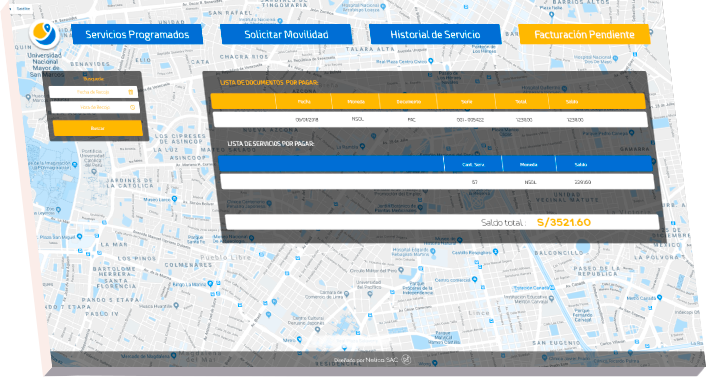Focus the Fecha de Recojo field
The width and height of the screenshot is (706, 378).
tap(93, 92)
